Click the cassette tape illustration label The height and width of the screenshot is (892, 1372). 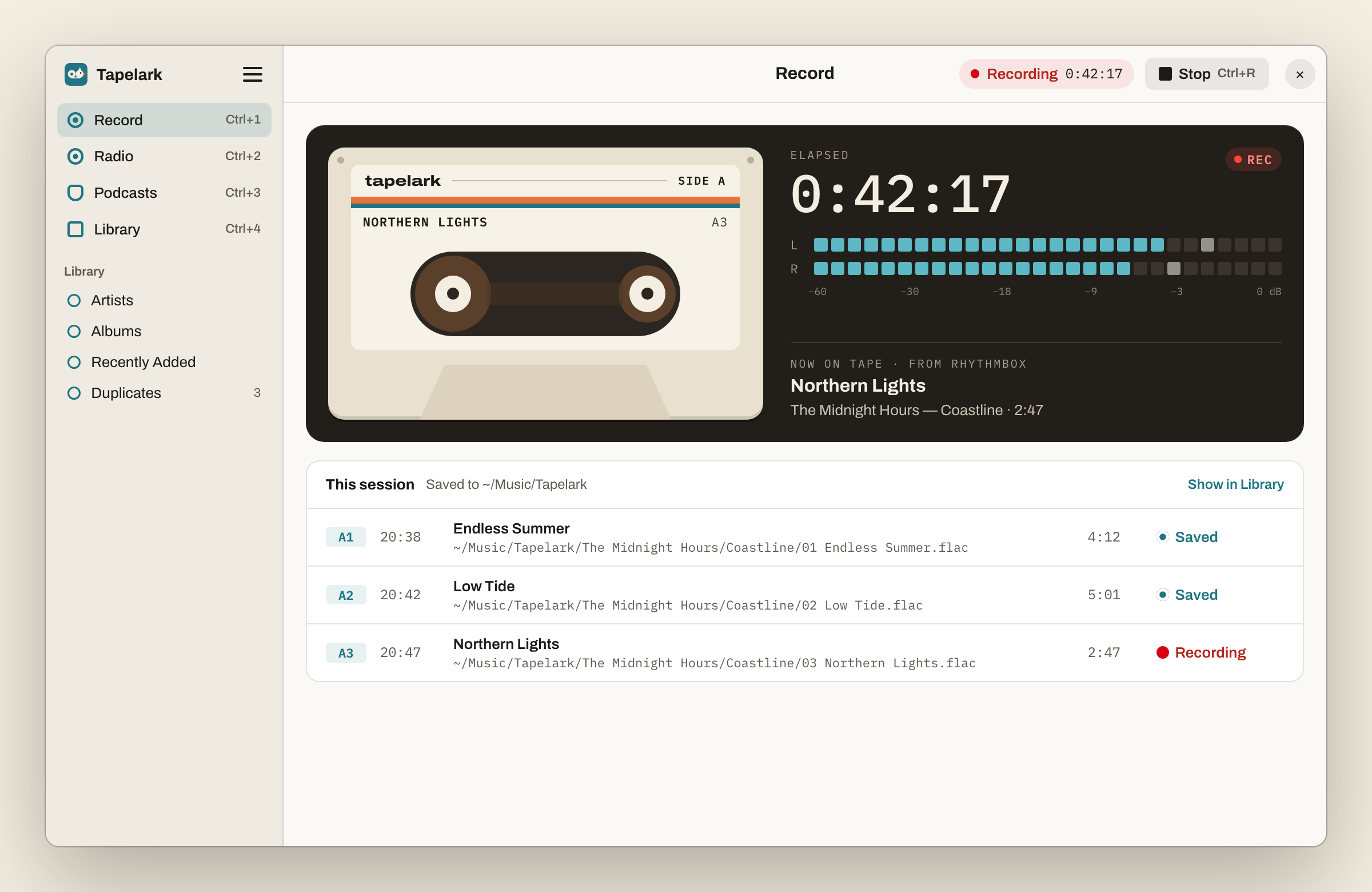pyautogui.click(x=545, y=257)
